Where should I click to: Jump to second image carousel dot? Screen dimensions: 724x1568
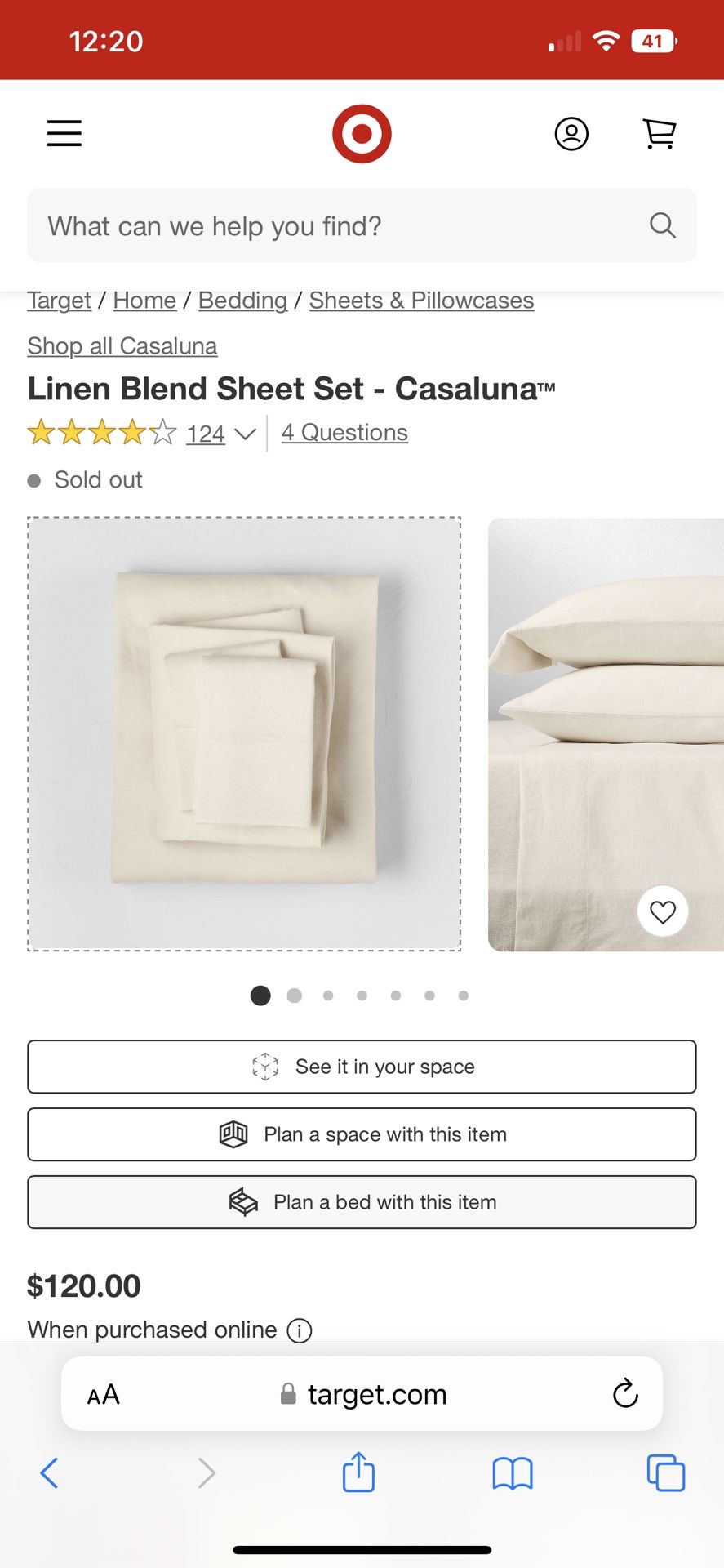(295, 996)
